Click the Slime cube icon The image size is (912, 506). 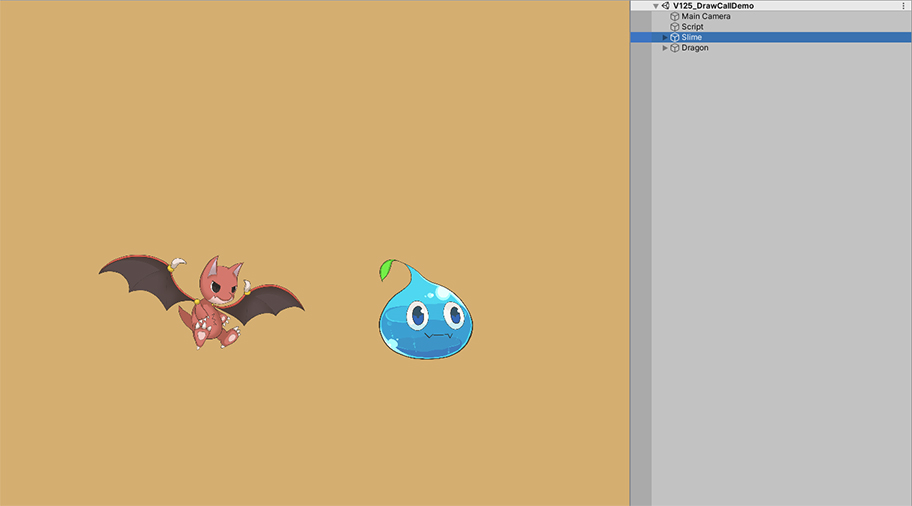pos(675,37)
